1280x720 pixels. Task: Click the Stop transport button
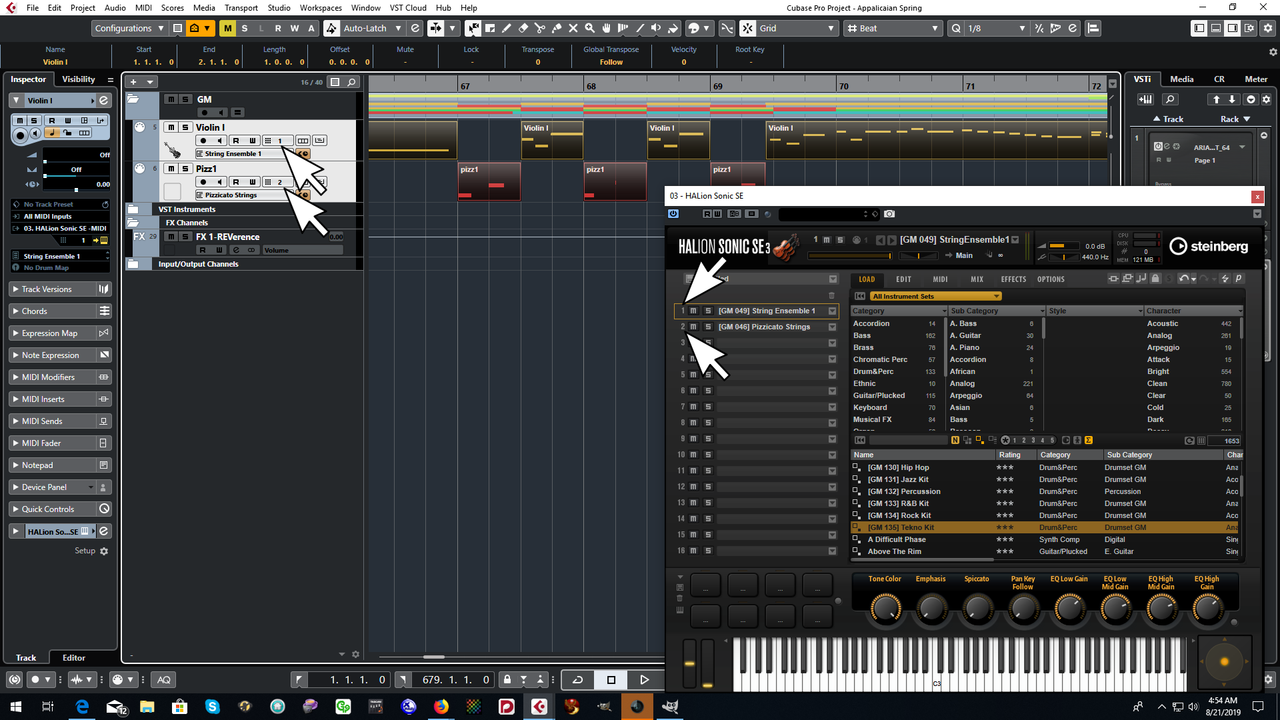pyautogui.click(x=611, y=680)
